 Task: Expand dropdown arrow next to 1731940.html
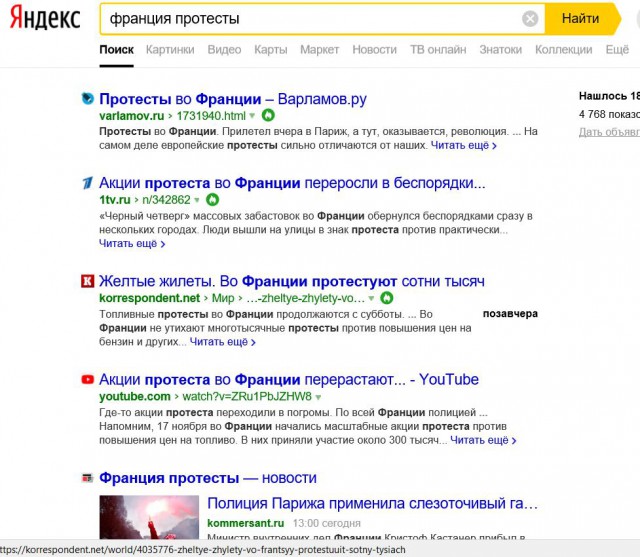pos(252,116)
